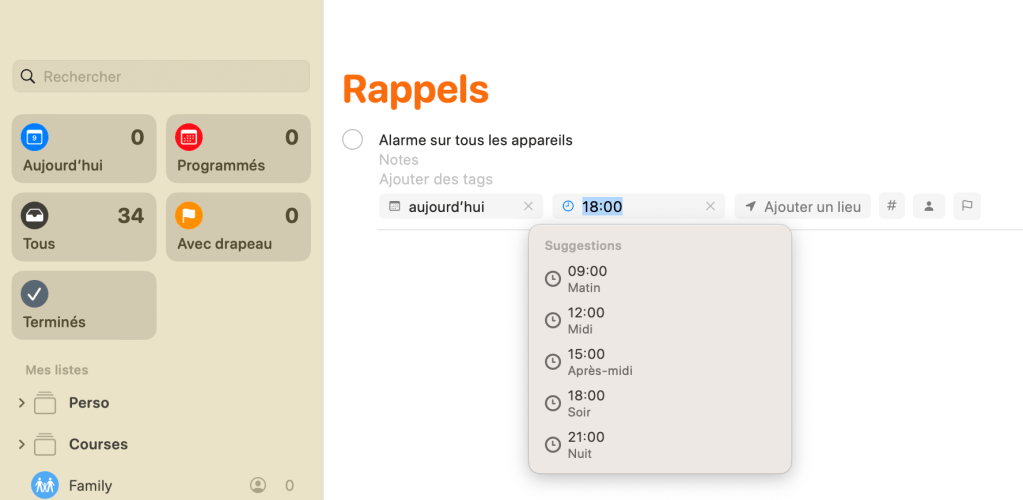The image size is (1023, 500).
Task: Click the Rechercher search field
Action: pos(161,76)
